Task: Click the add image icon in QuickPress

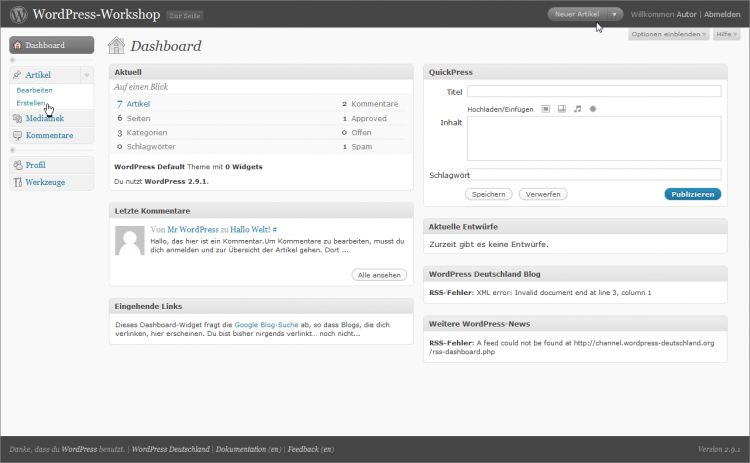Action: pyautogui.click(x=546, y=109)
